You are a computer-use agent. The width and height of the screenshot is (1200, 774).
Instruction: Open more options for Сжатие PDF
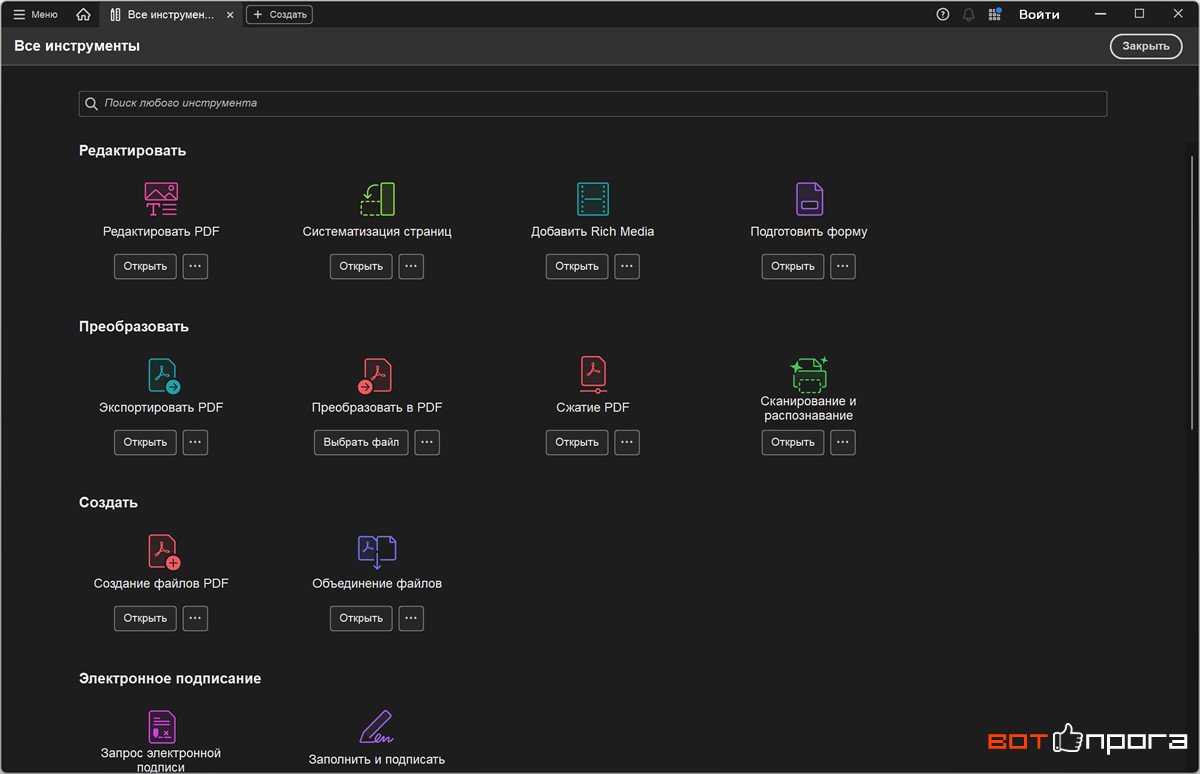coord(627,442)
